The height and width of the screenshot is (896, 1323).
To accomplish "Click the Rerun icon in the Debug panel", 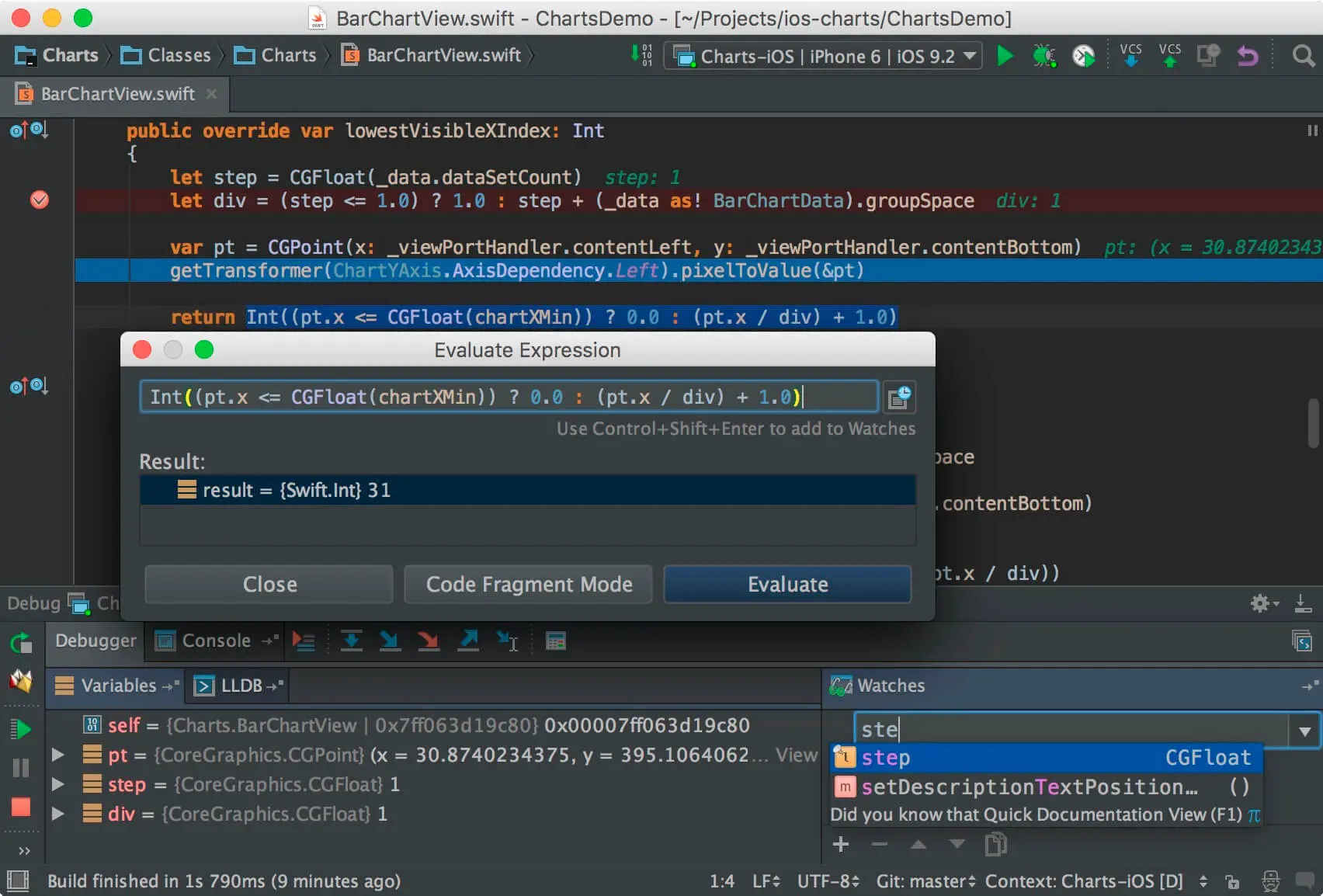I will click(x=21, y=643).
